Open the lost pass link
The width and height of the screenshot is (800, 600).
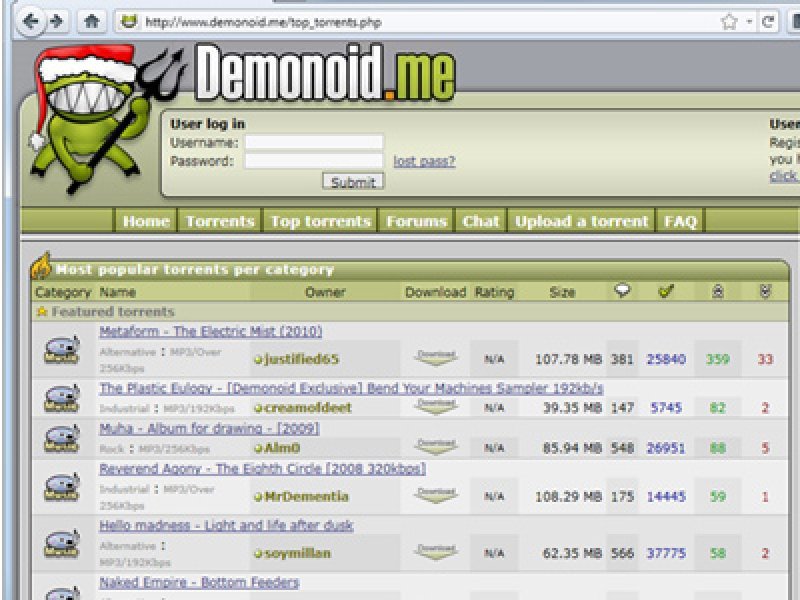(424, 160)
